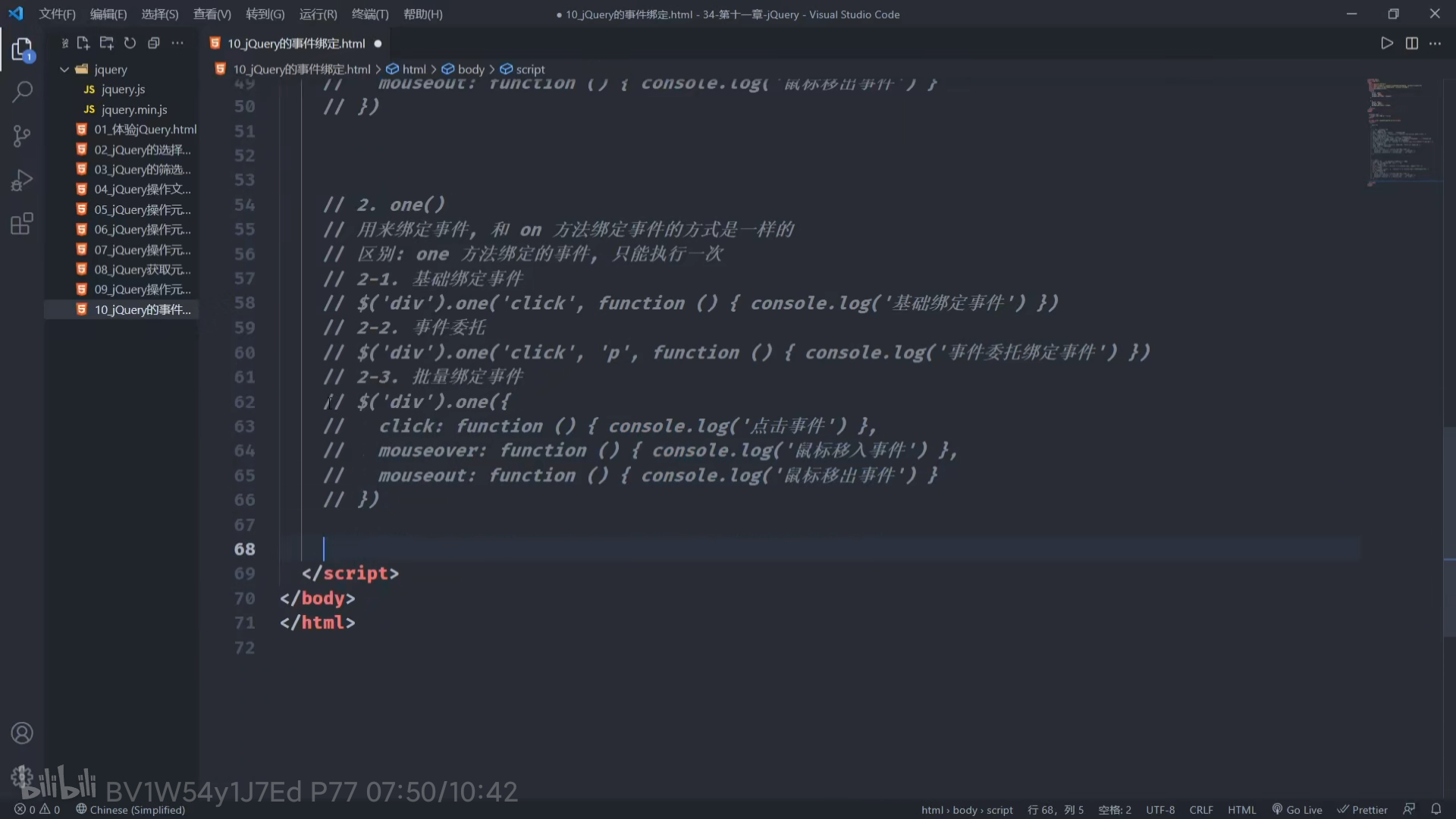Open the Source Control view

click(22, 136)
